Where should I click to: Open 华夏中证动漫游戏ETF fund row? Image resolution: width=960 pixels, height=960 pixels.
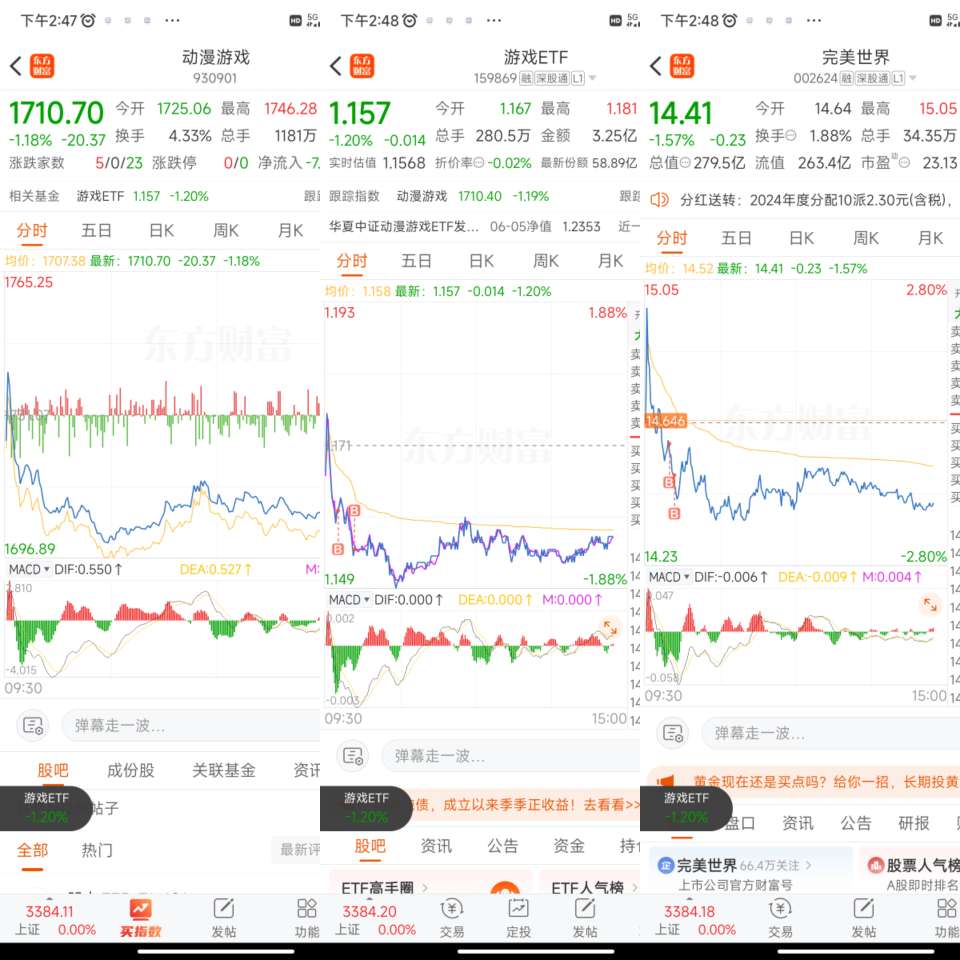pos(480,227)
